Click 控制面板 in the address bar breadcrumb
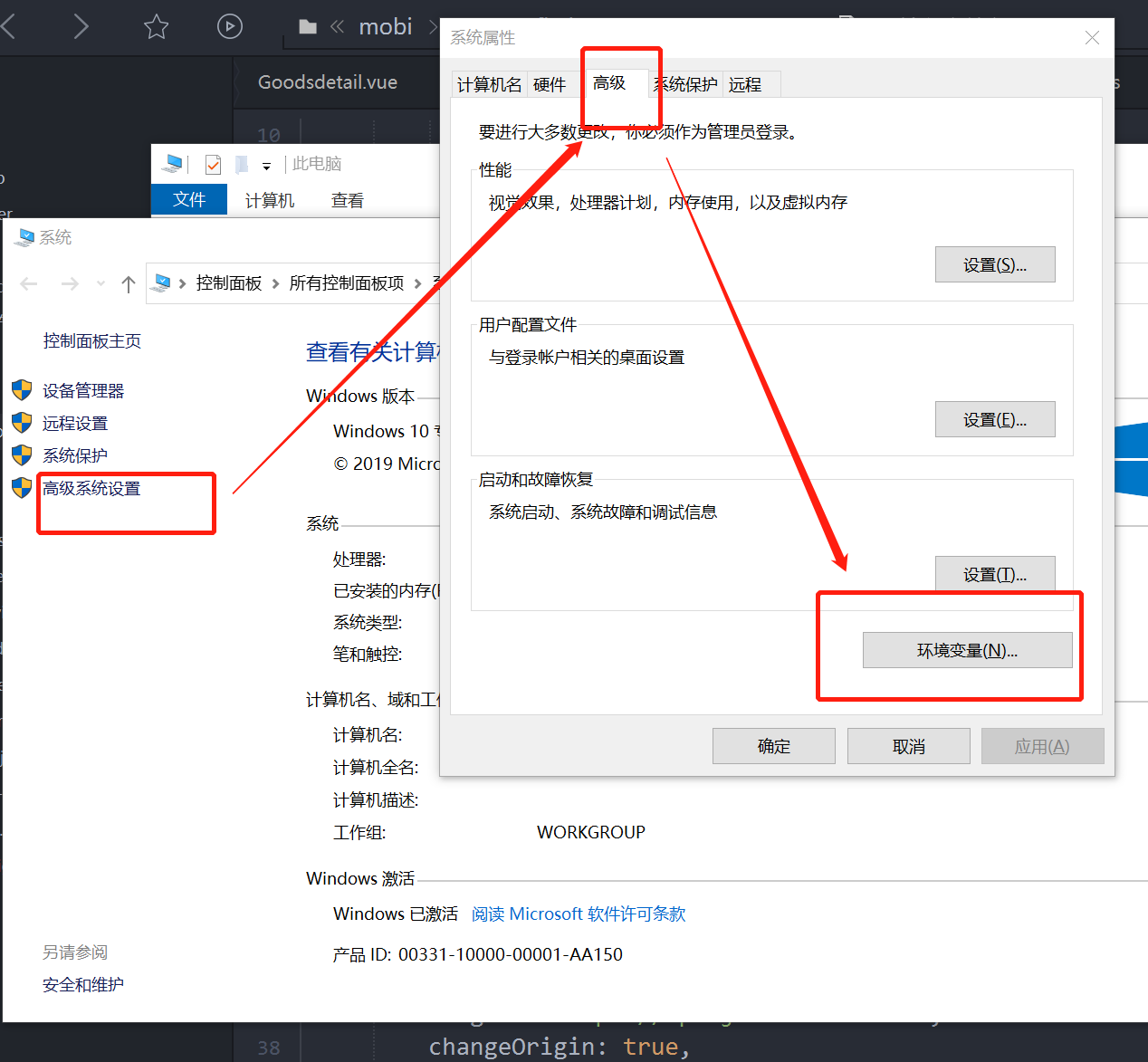This screenshot has width=1148, height=1062. [229, 282]
